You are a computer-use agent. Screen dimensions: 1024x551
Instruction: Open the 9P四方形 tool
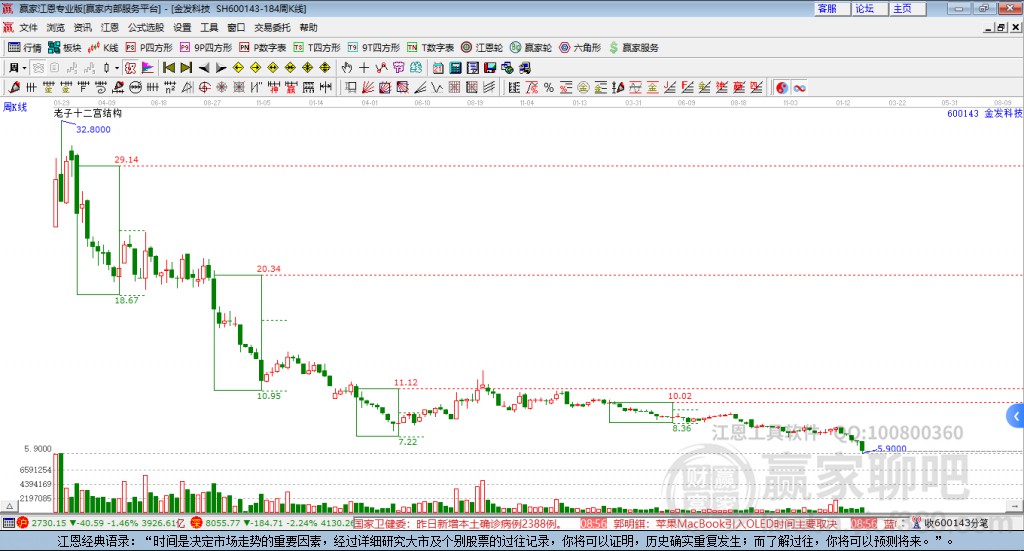(x=205, y=48)
